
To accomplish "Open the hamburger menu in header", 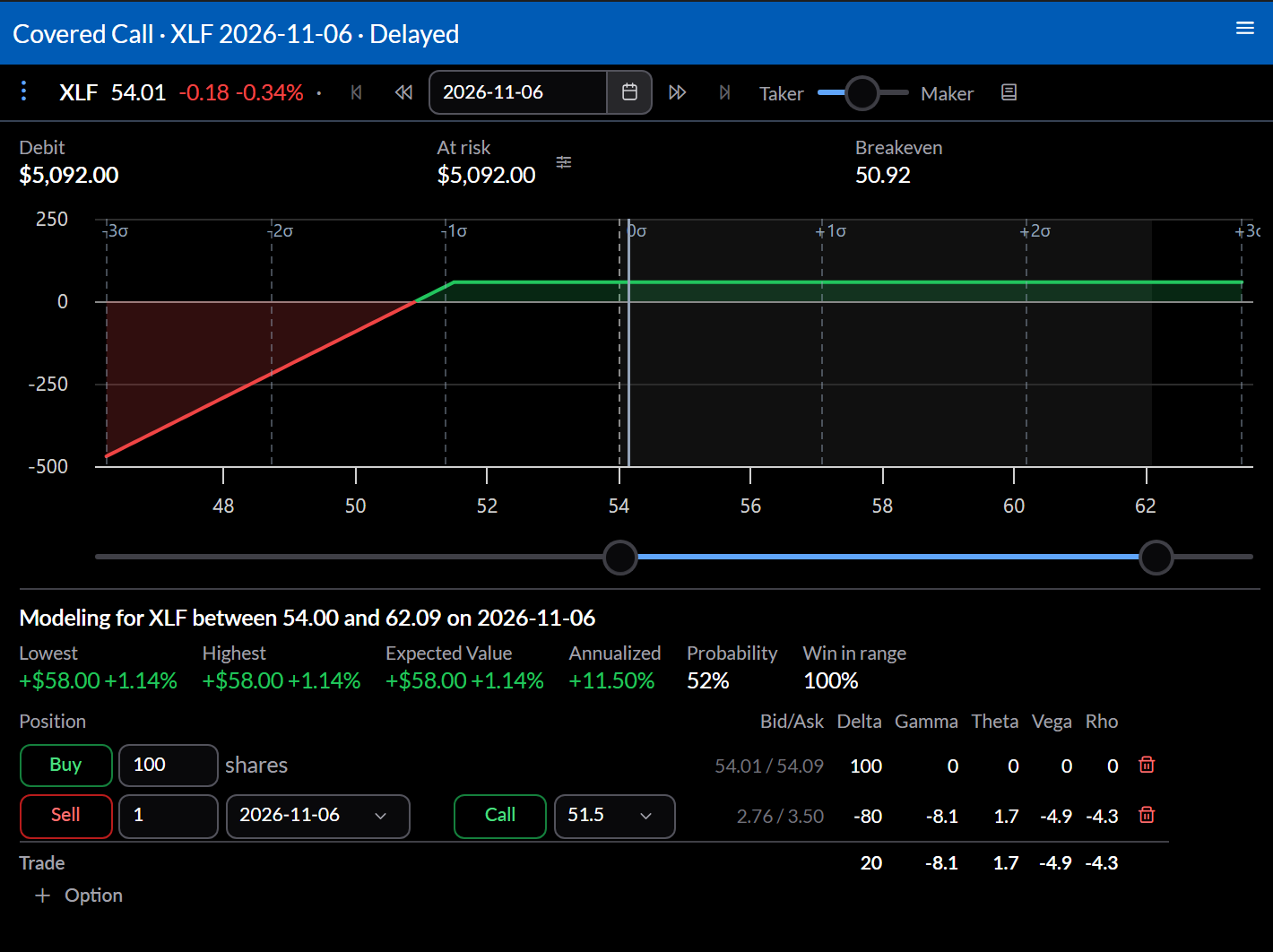I will pos(1244,28).
